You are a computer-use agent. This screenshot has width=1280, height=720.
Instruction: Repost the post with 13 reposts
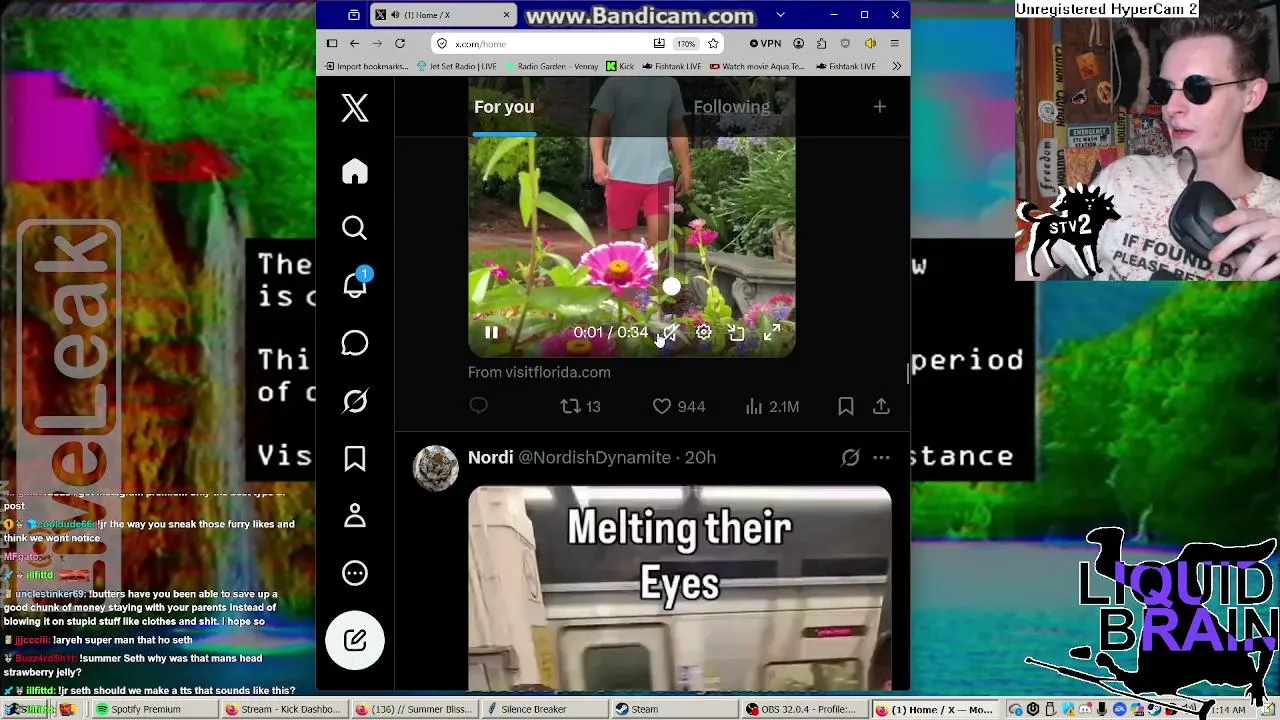[580, 406]
